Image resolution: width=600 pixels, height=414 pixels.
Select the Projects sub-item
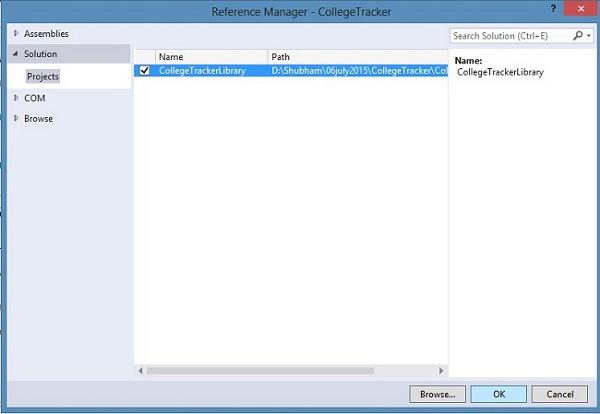pos(43,77)
